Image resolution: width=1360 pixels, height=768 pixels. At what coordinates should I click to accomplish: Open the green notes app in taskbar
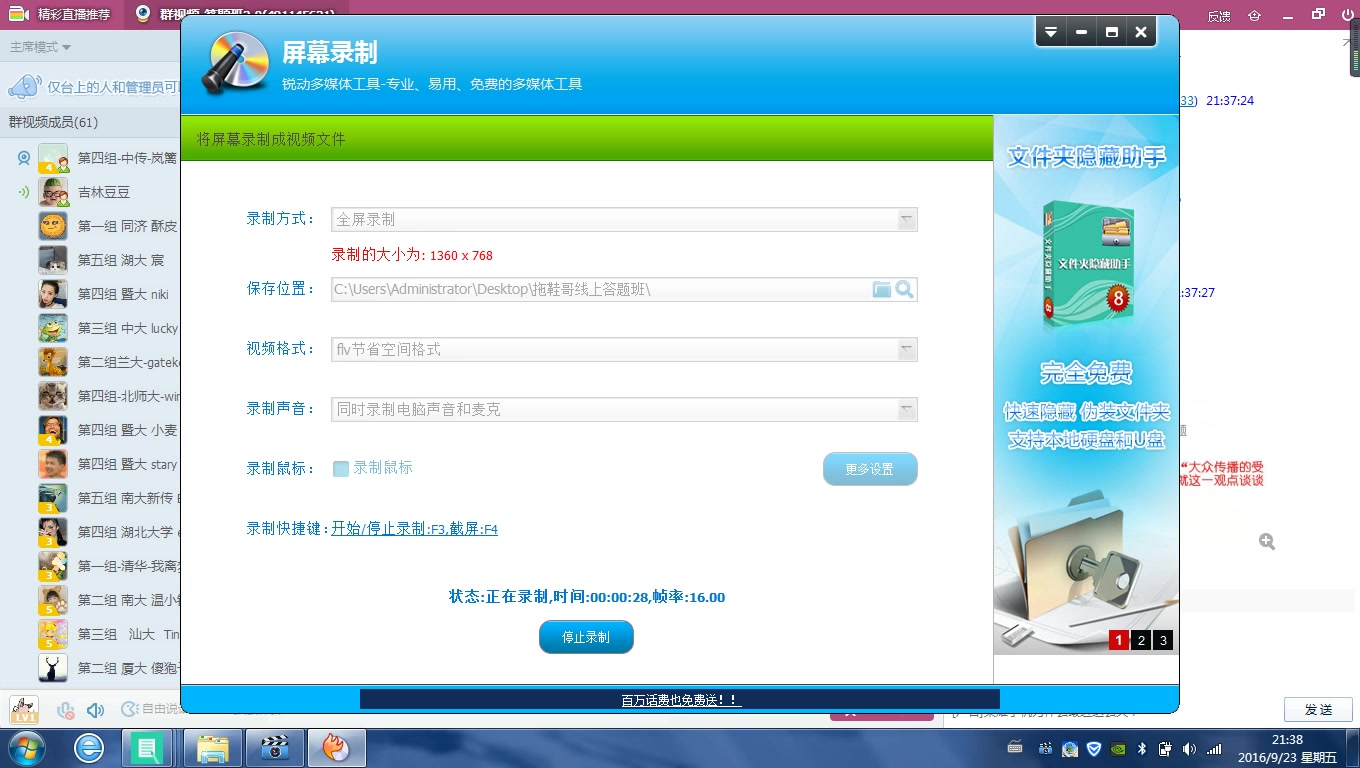click(149, 747)
